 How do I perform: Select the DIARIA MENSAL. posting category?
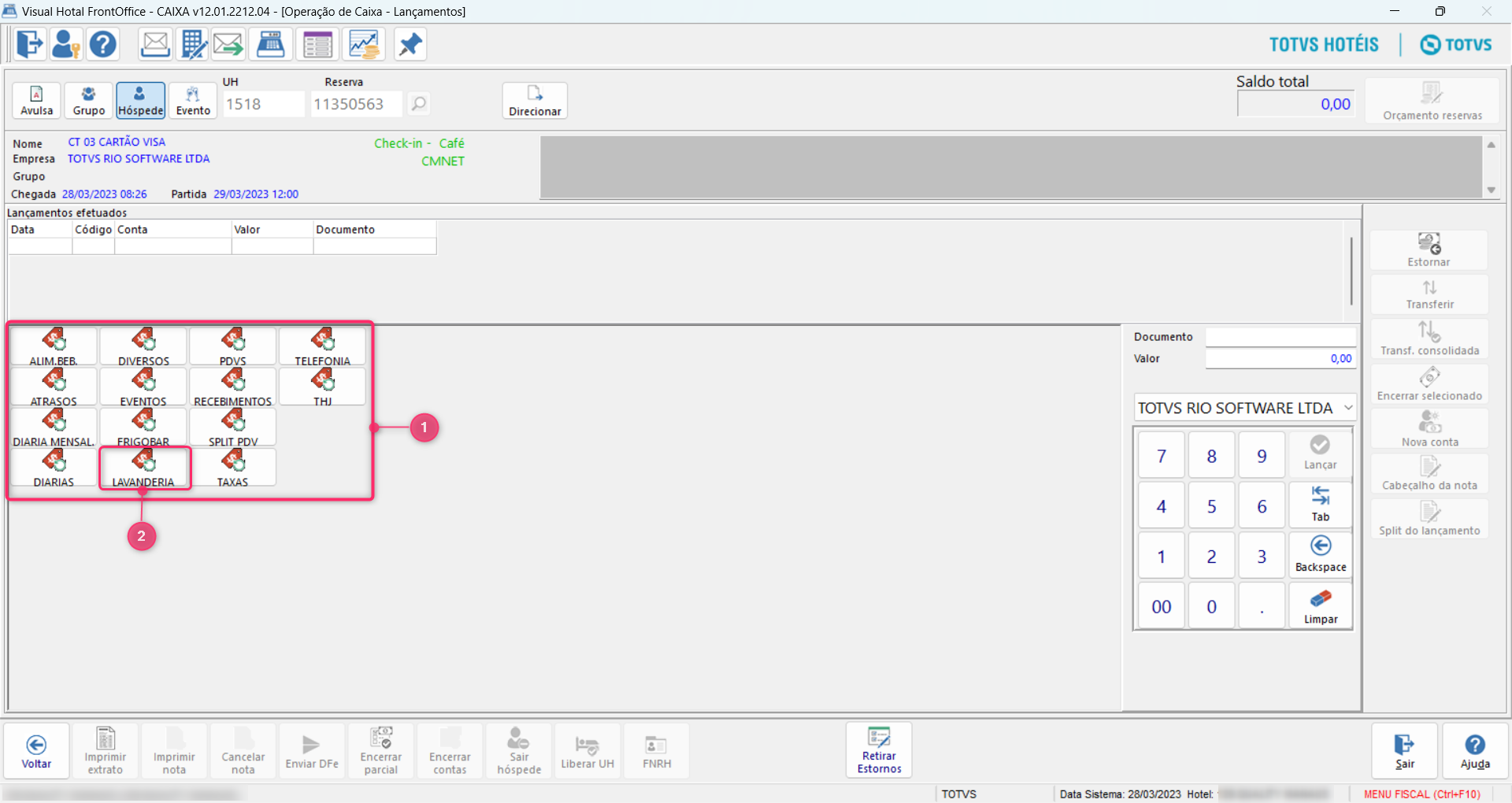click(54, 427)
